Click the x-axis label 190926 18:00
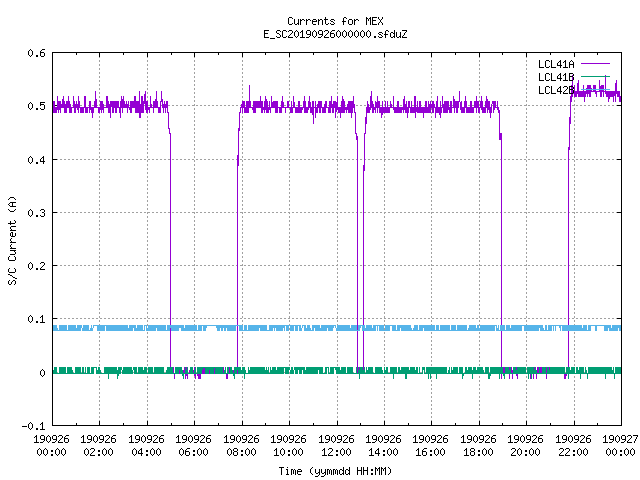Image resolution: width=640 pixels, height=480 pixels. click(478, 446)
